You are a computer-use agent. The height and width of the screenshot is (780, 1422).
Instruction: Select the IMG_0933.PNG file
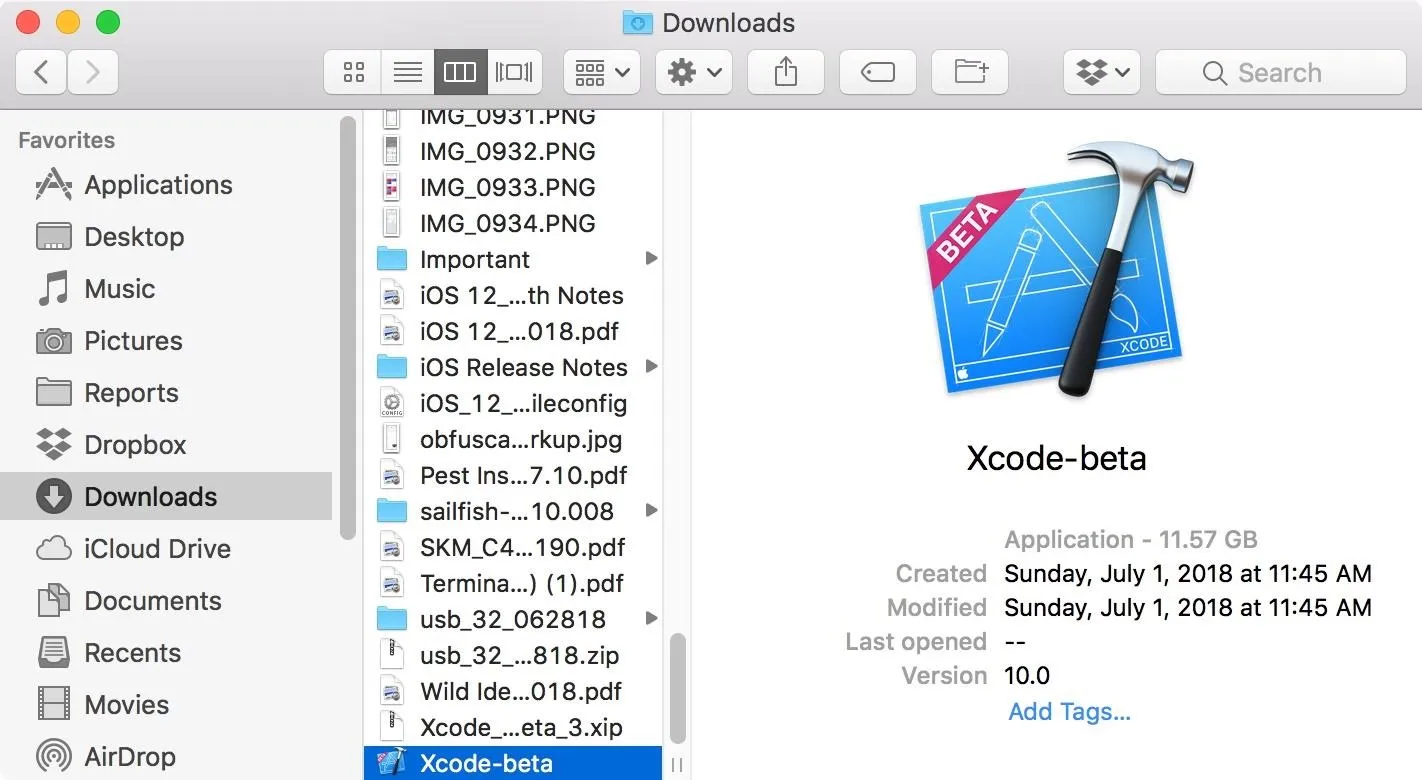click(x=513, y=187)
